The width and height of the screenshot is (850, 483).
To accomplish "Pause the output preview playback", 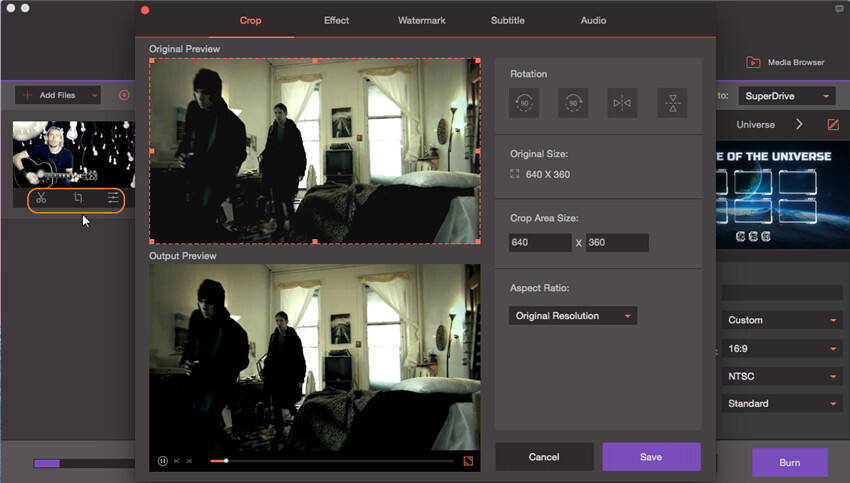I will [162, 461].
